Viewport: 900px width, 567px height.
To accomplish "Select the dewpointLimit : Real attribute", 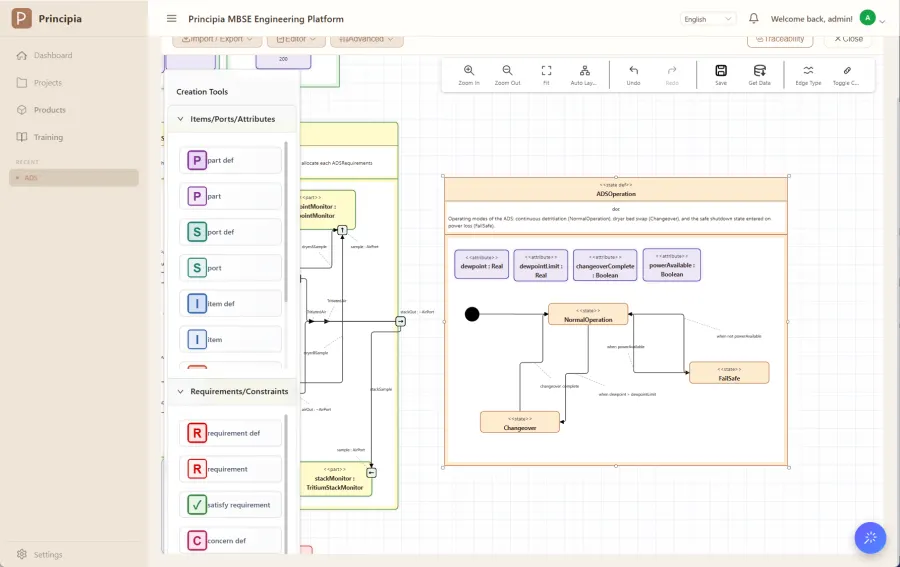I will point(541,265).
